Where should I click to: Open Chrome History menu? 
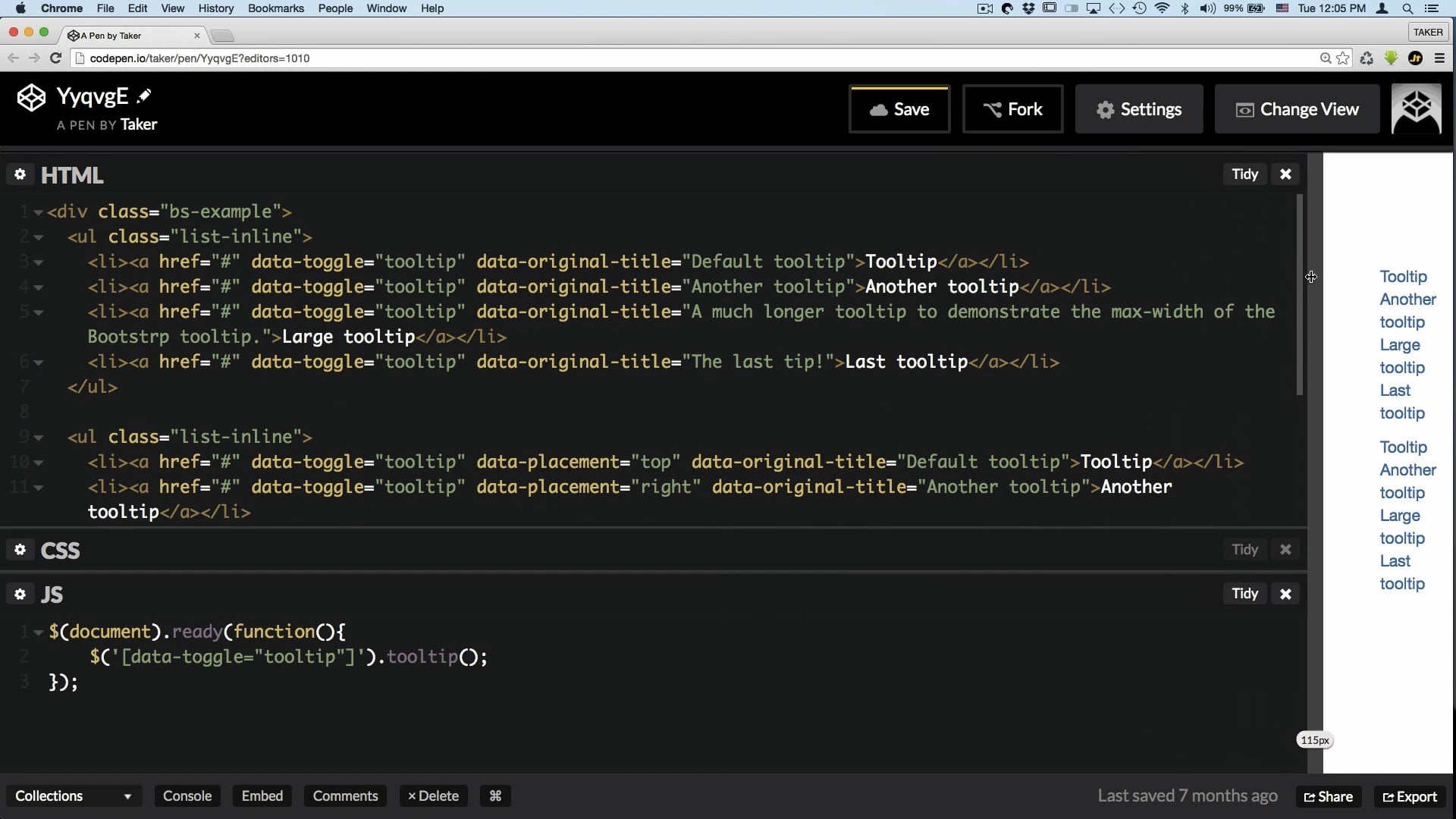pyautogui.click(x=215, y=8)
